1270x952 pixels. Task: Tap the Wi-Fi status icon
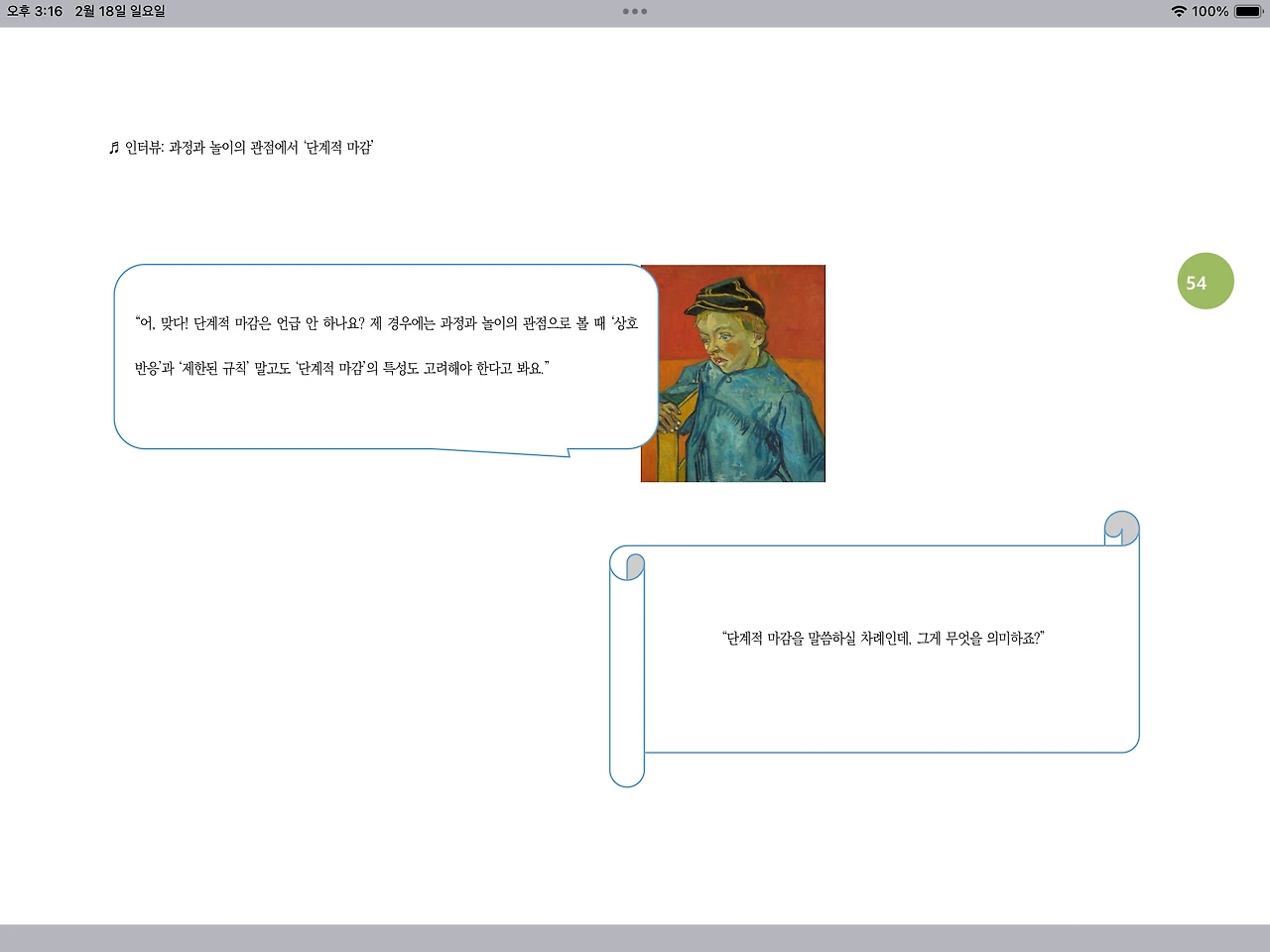pyautogui.click(x=1179, y=11)
